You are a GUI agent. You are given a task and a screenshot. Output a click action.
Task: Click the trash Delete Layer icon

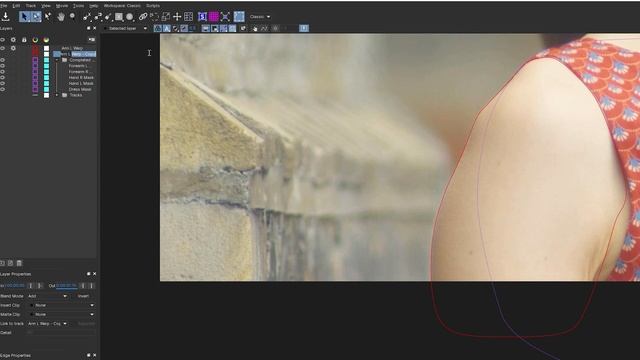[19, 263]
